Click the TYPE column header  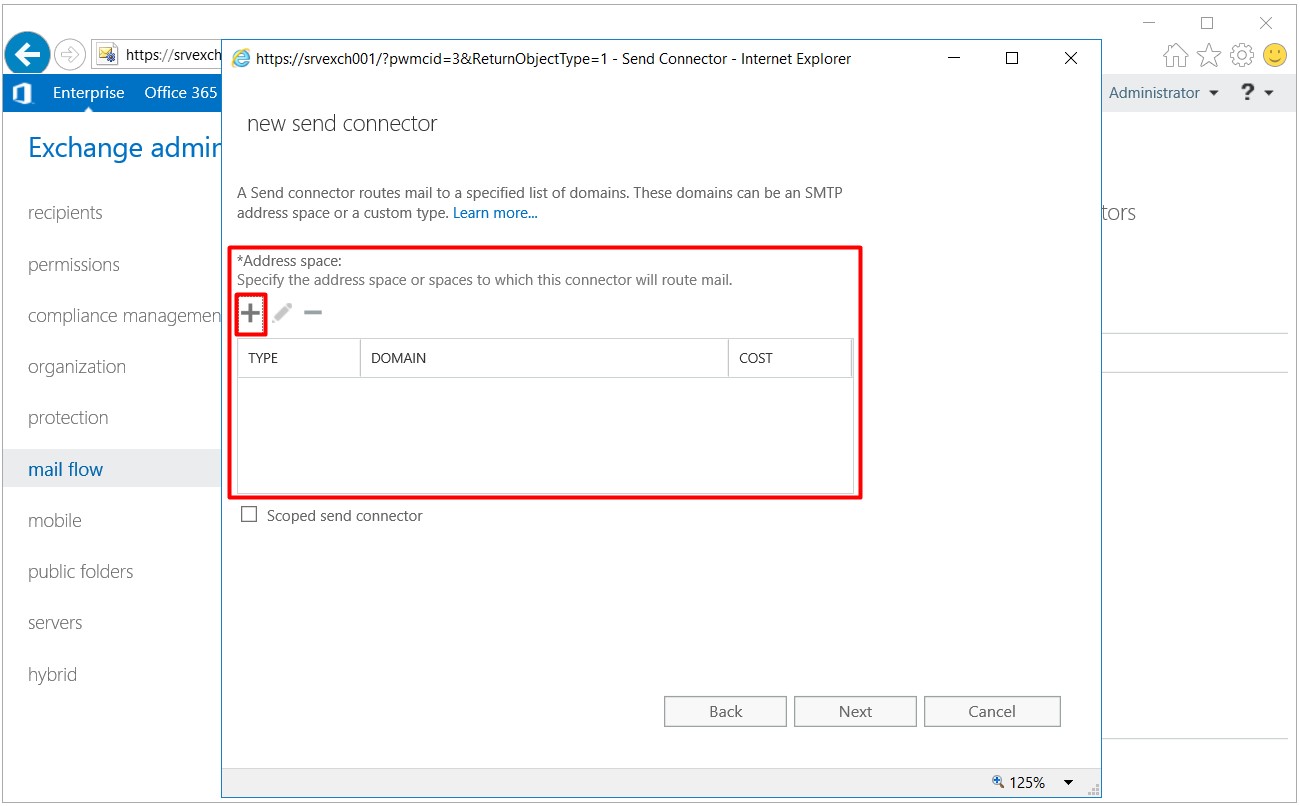(299, 358)
